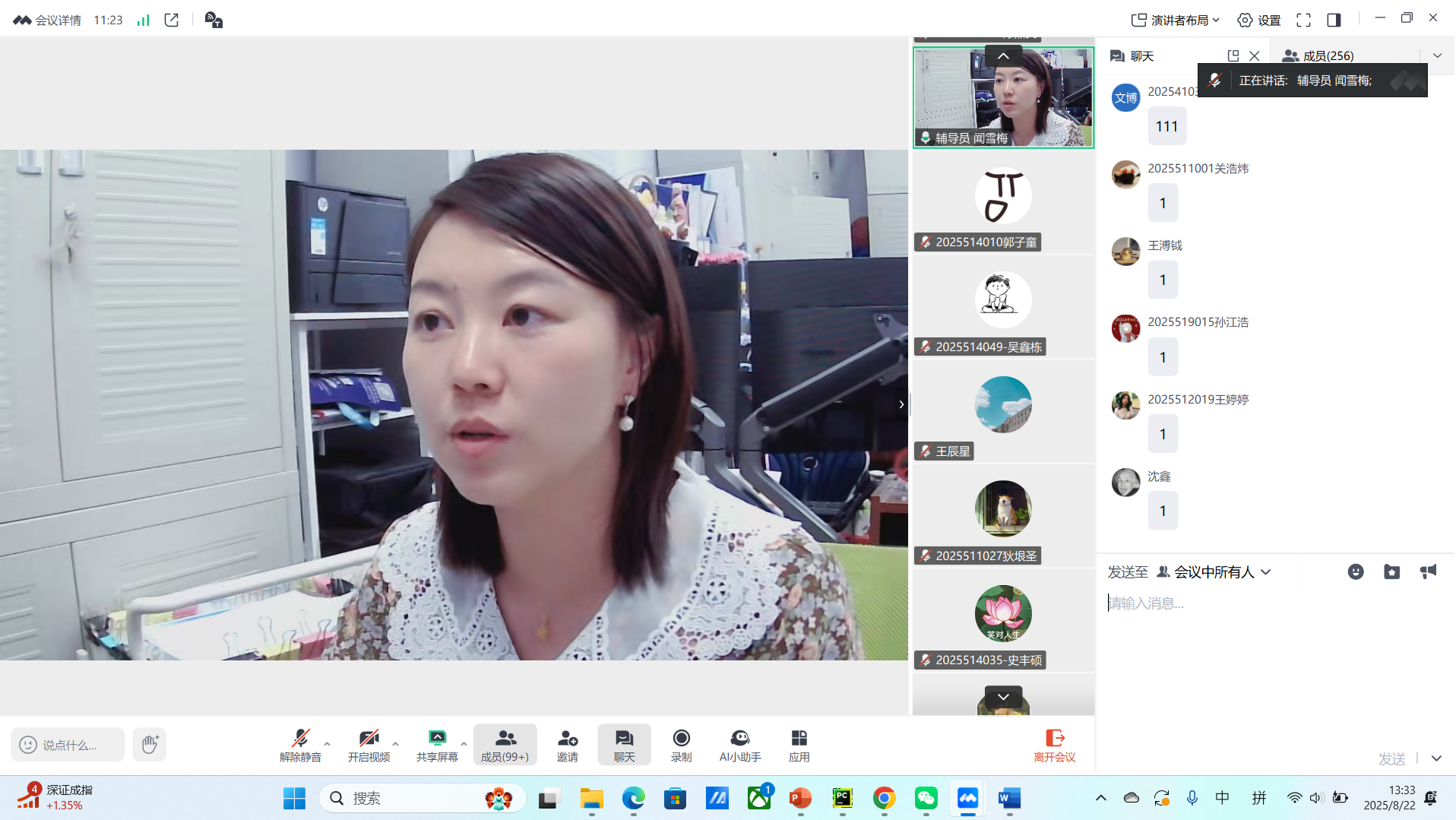Open the 会议中所有人 recipient dropdown
The height and width of the screenshot is (820, 1456).
click(1214, 571)
